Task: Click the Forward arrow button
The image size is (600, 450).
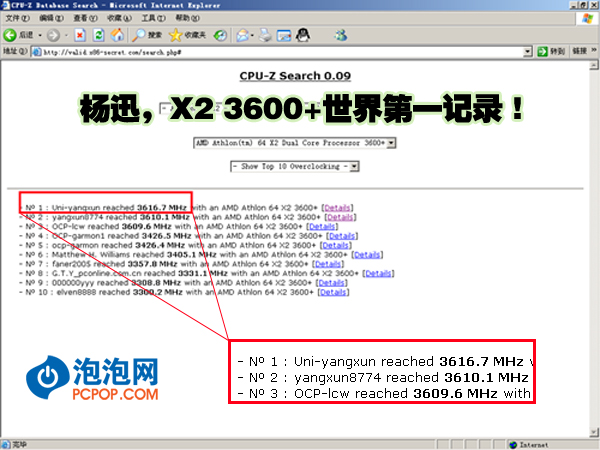Action: point(53,35)
